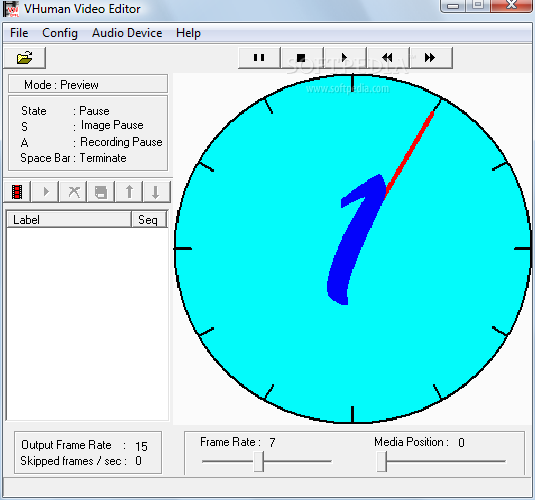Click inside the empty clip list
Viewport: 535px width, 500px height.
(87, 324)
